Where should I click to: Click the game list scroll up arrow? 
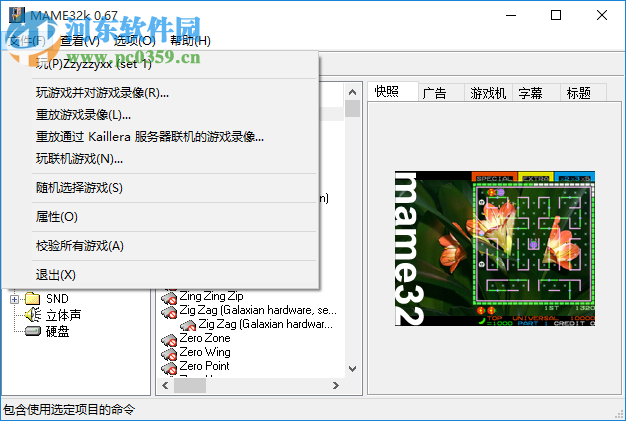(x=352, y=92)
